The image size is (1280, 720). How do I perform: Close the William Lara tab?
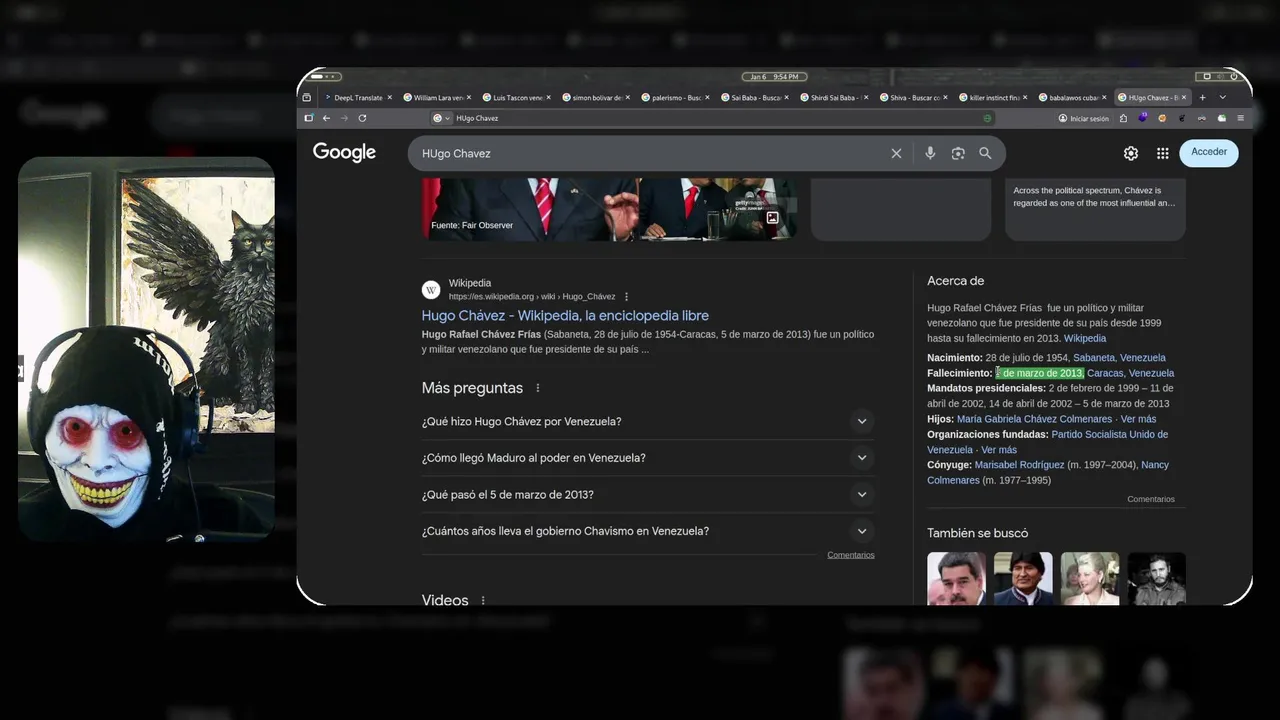(x=469, y=98)
